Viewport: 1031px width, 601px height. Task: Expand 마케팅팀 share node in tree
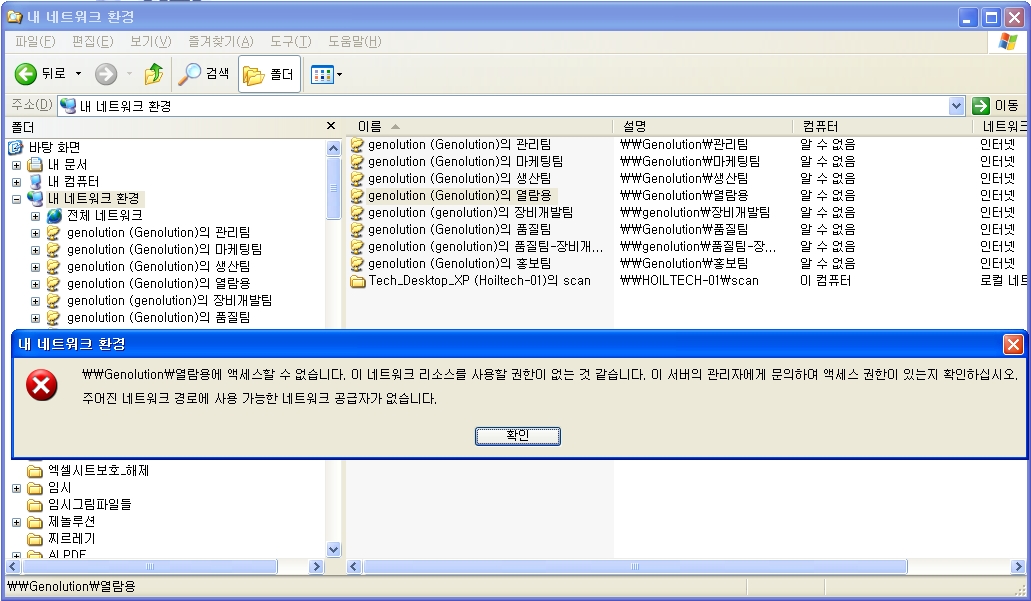36,251
